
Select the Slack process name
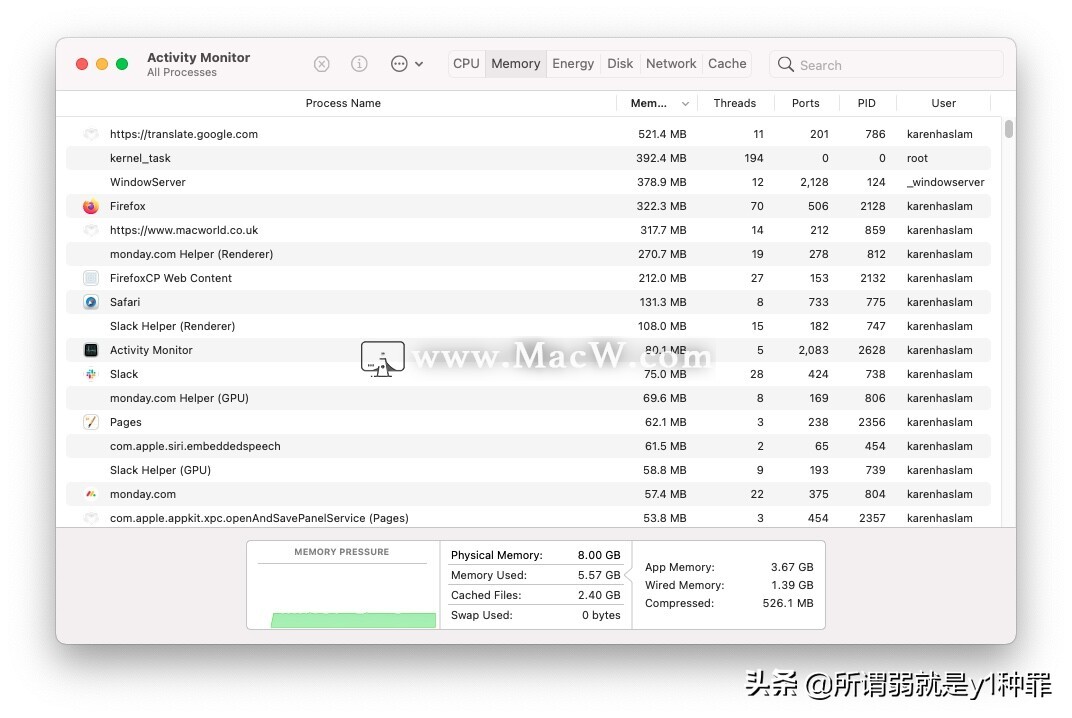click(124, 374)
